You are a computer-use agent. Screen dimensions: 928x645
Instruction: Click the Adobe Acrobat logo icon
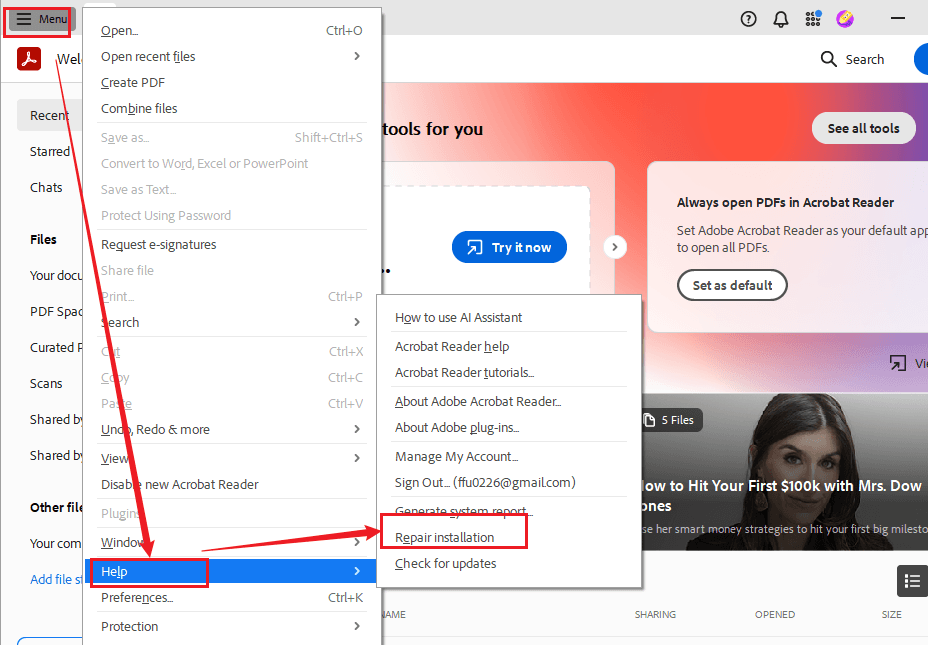[29, 59]
